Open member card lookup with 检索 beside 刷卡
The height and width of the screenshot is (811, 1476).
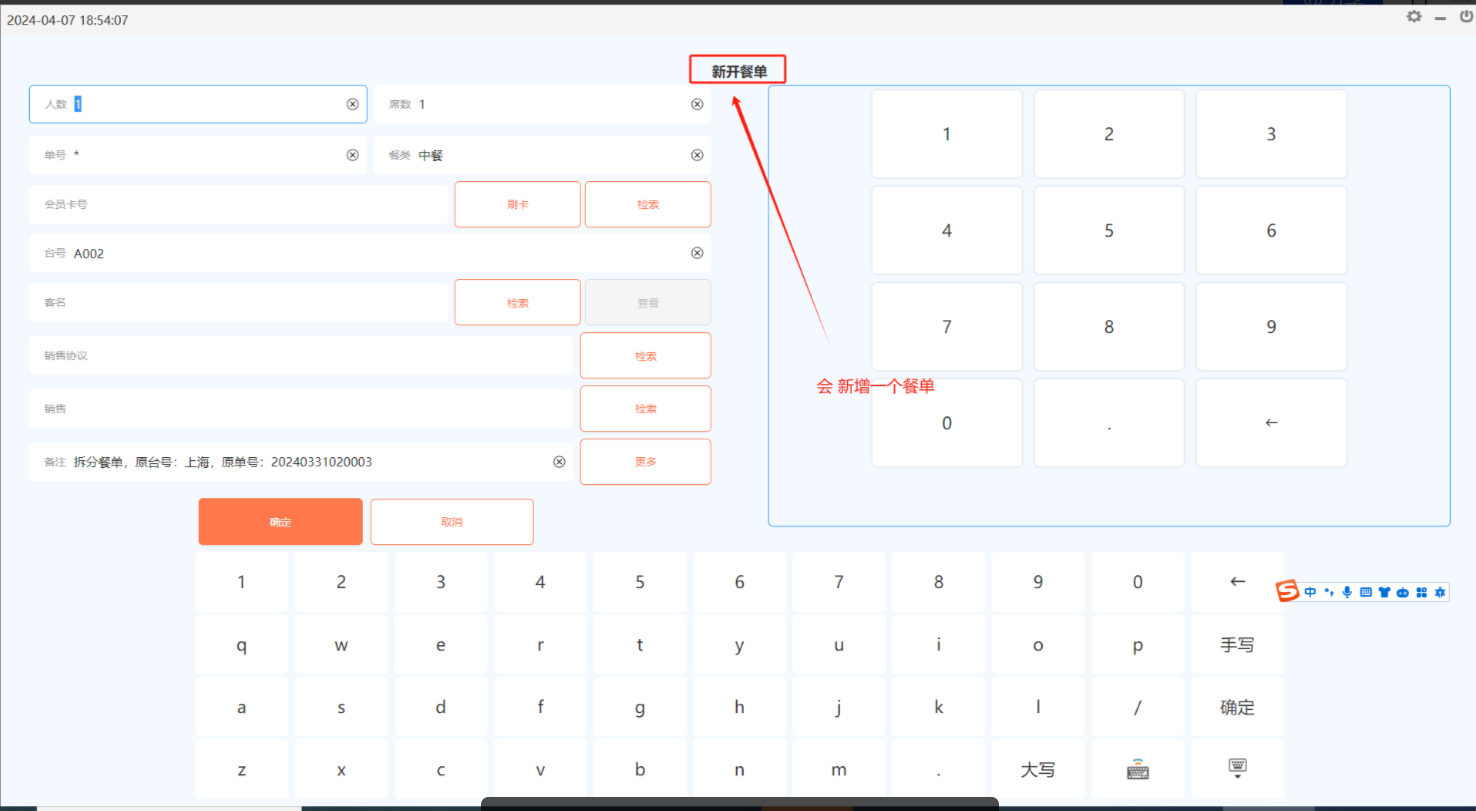coord(647,204)
